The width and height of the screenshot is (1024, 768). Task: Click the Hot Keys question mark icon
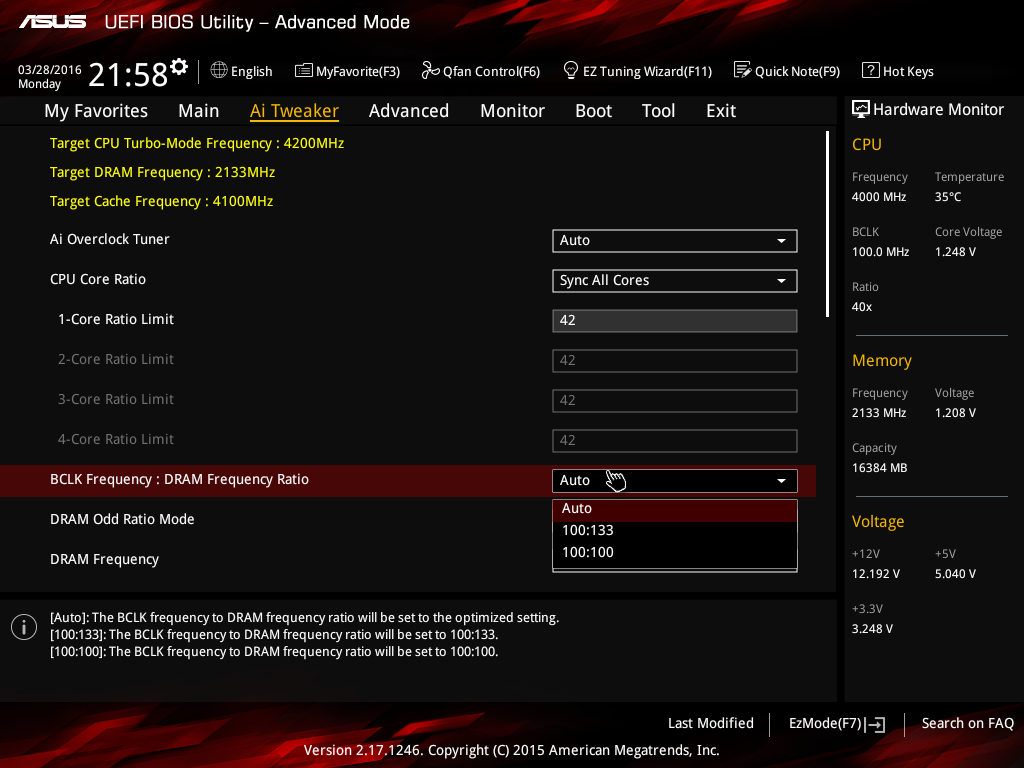pos(871,70)
